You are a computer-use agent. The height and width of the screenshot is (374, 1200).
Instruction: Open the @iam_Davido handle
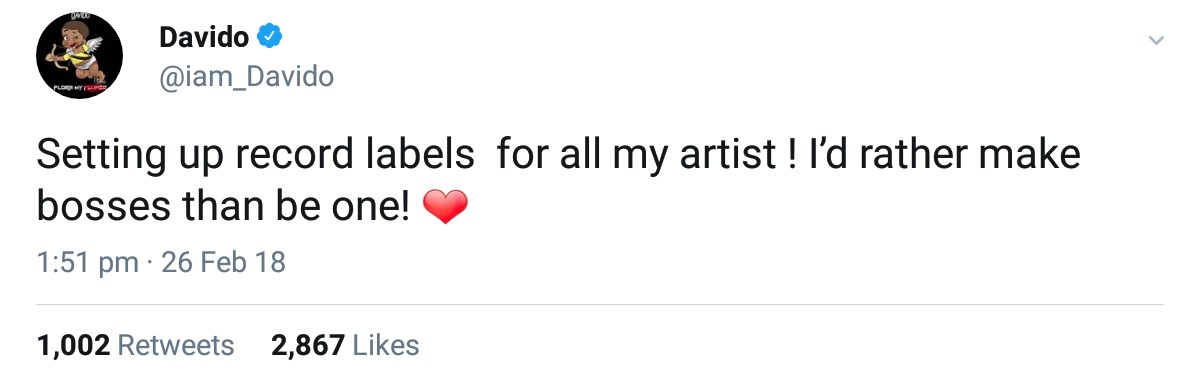(x=246, y=77)
